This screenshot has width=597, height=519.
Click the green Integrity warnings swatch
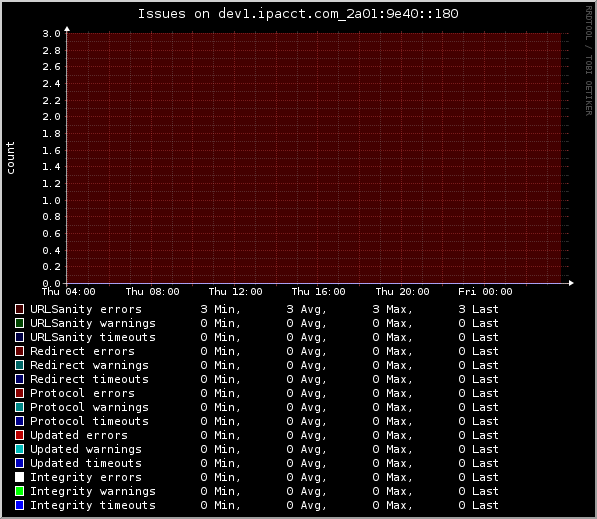19,491
